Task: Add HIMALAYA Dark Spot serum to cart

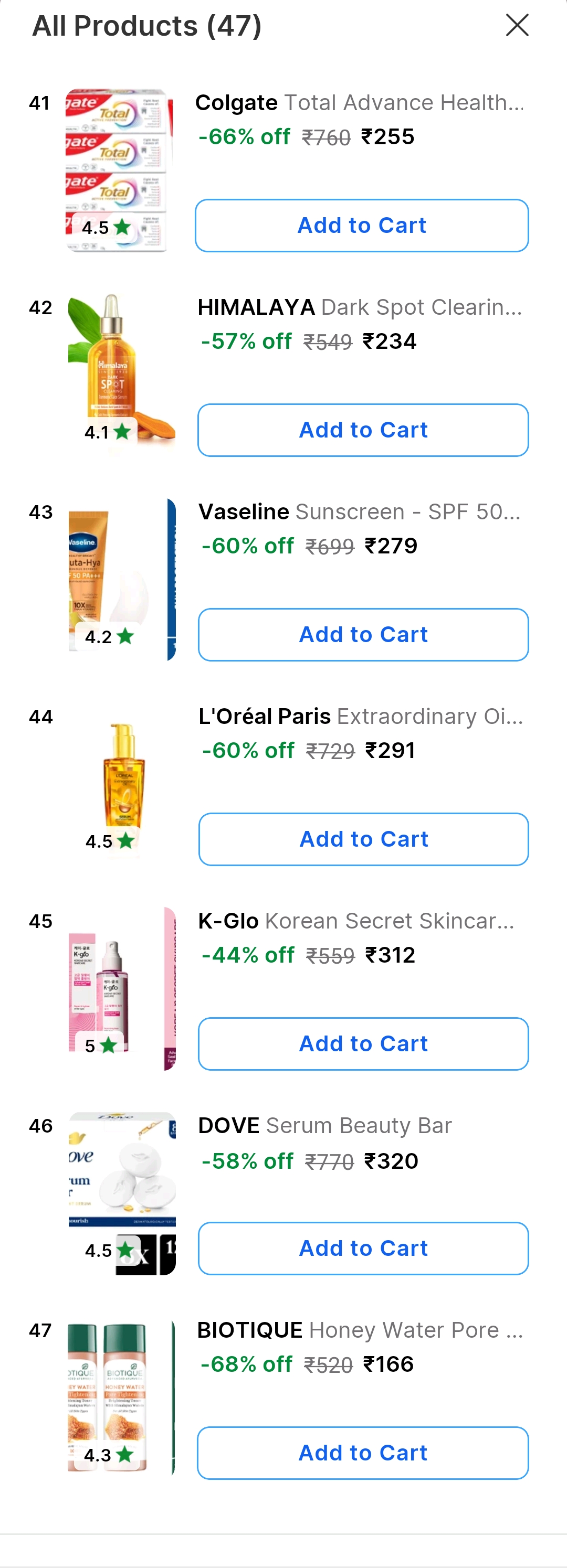Action: click(363, 430)
